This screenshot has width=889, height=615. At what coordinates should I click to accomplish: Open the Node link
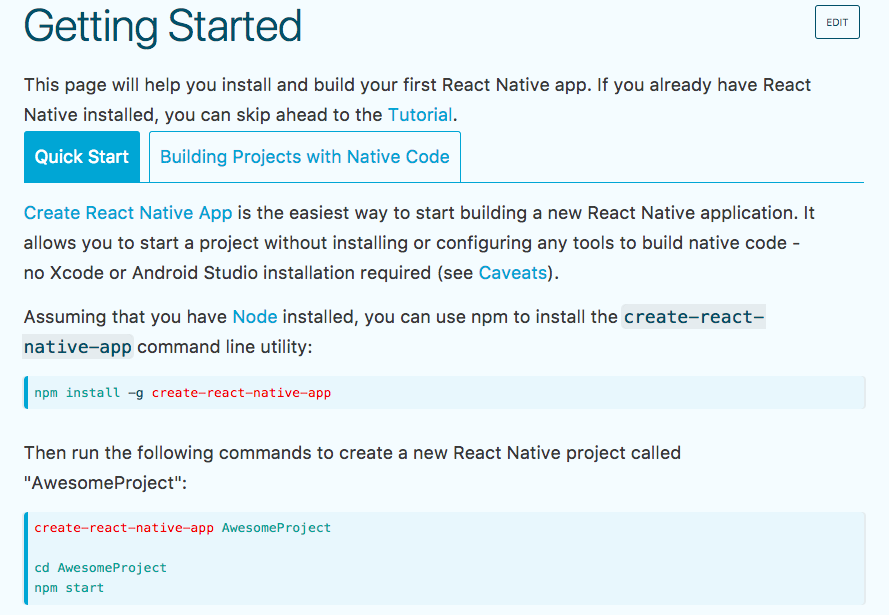pos(254,317)
